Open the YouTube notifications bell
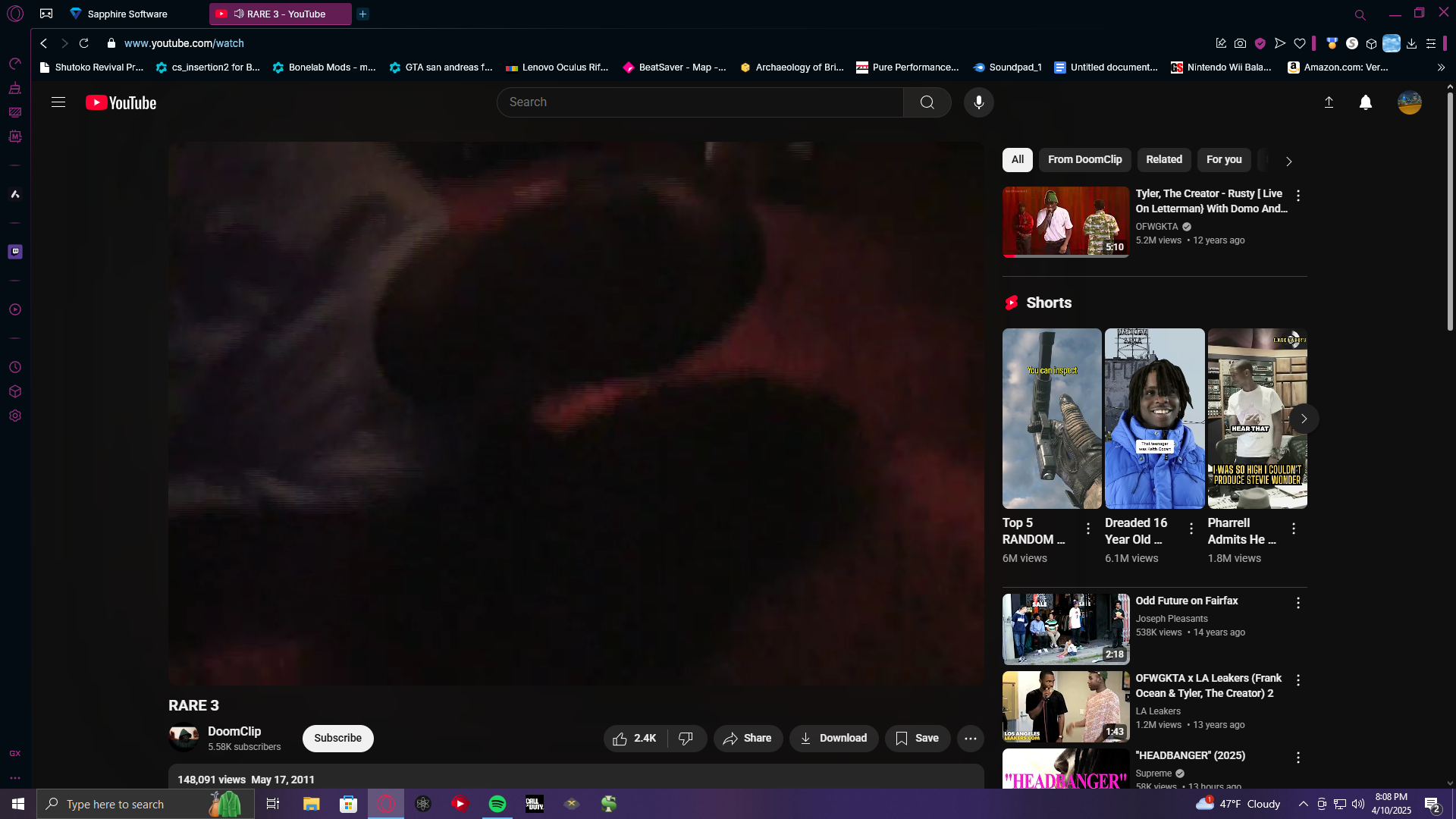The height and width of the screenshot is (819, 1456). pyautogui.click(x=1365, y=102)
